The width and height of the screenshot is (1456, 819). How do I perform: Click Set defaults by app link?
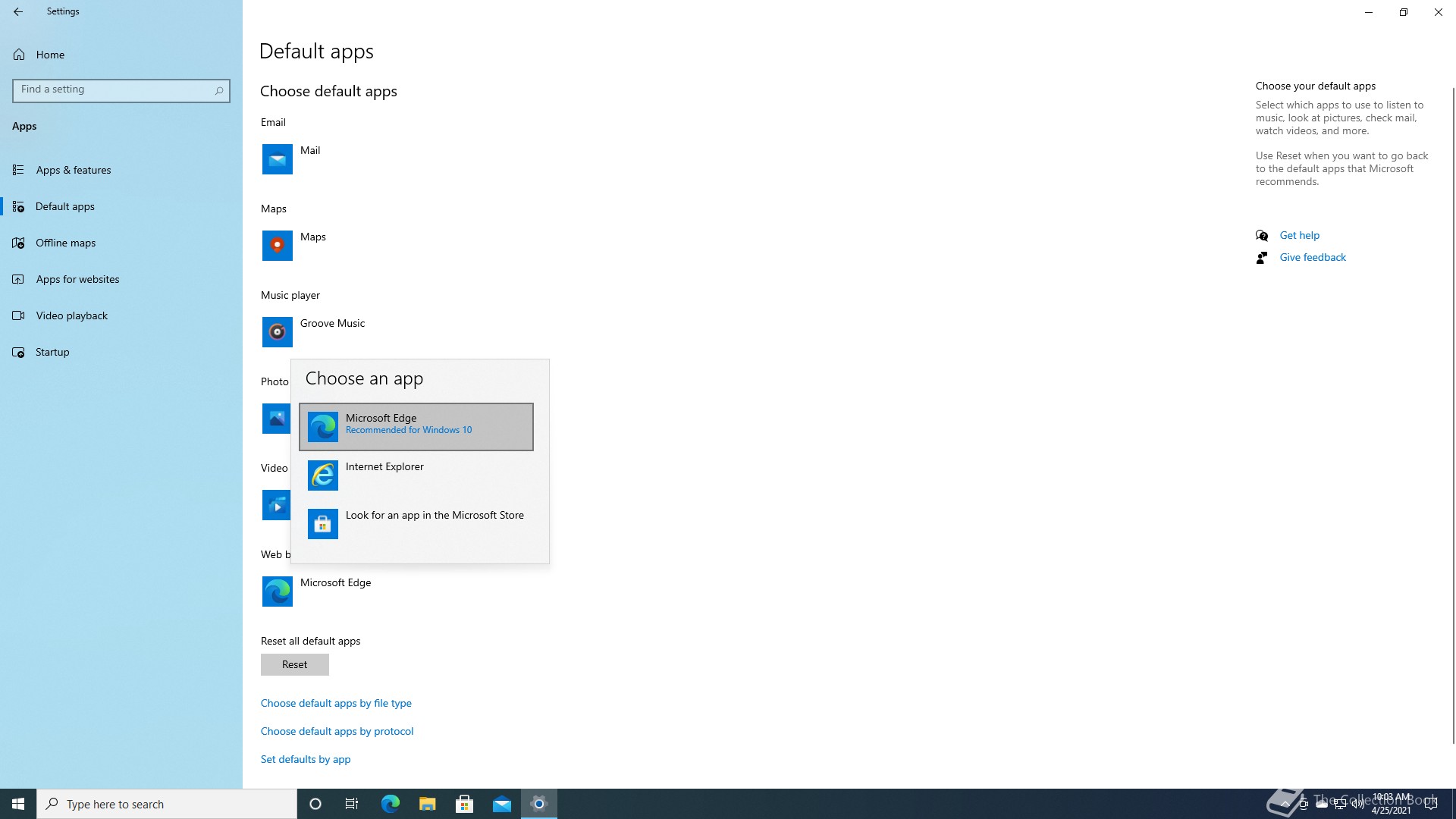305,759
